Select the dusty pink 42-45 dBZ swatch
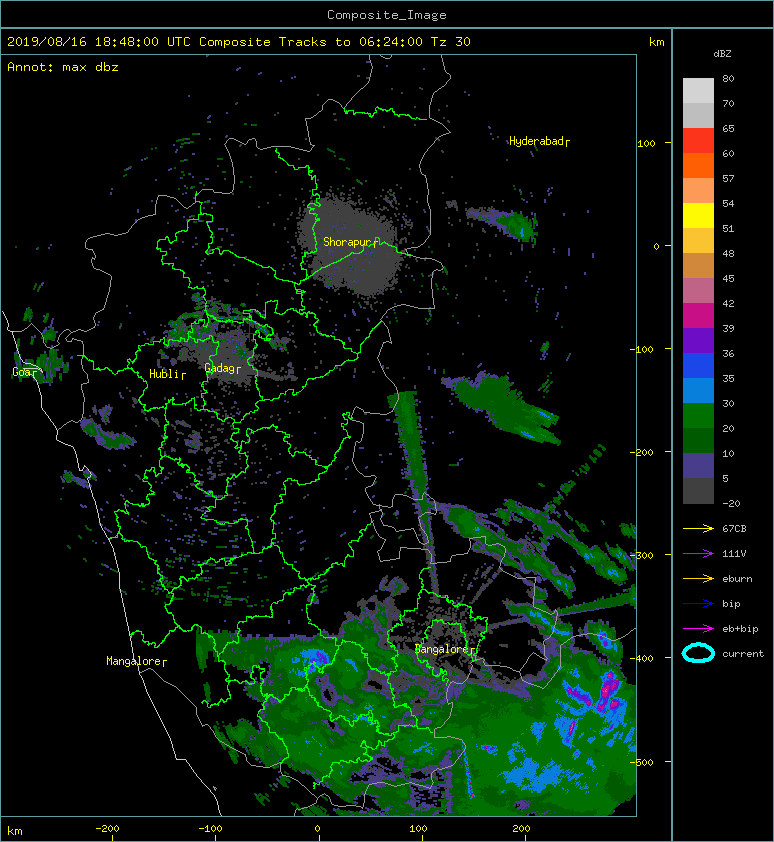The image size is (774, 842). [x=698, y=291]
